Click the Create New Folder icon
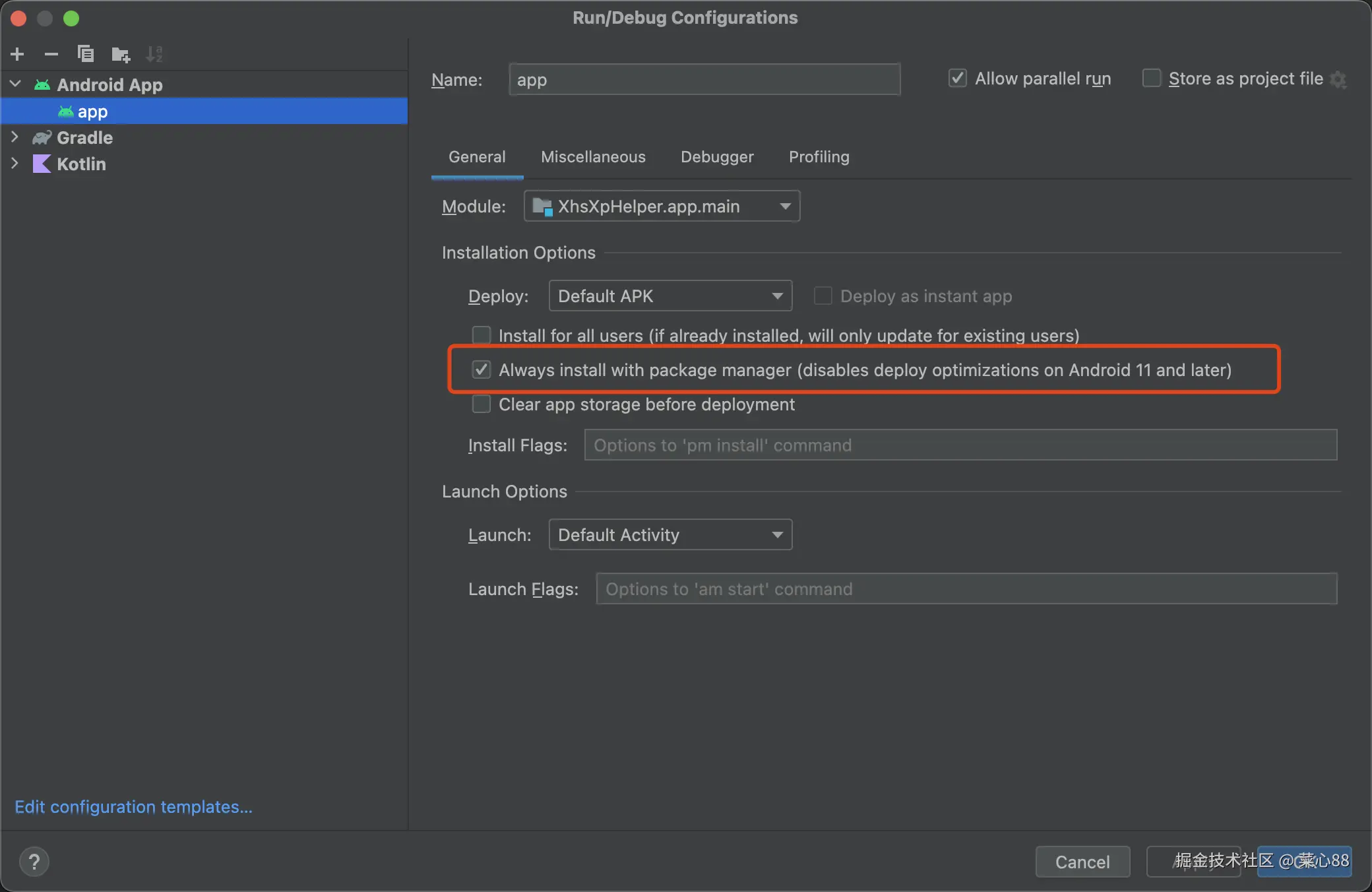Image resolution: width=1372 pixels, height=892 pixels. pyautogui.click(x=121, y=54)
